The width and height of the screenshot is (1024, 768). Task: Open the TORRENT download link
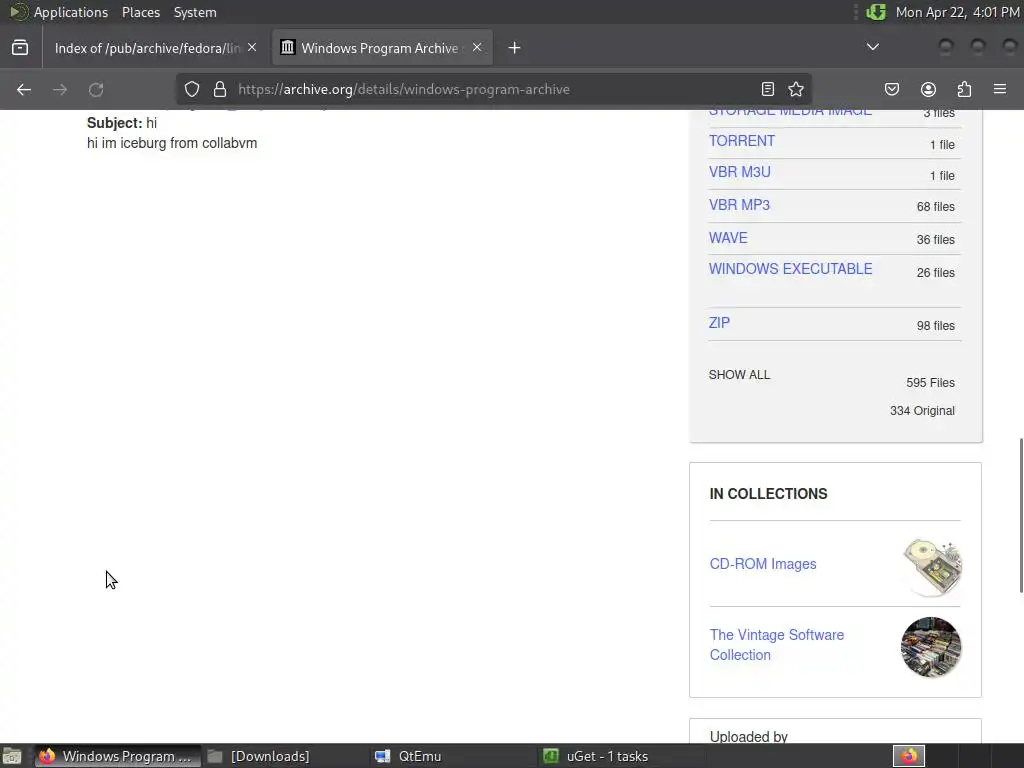pos(742,140)
